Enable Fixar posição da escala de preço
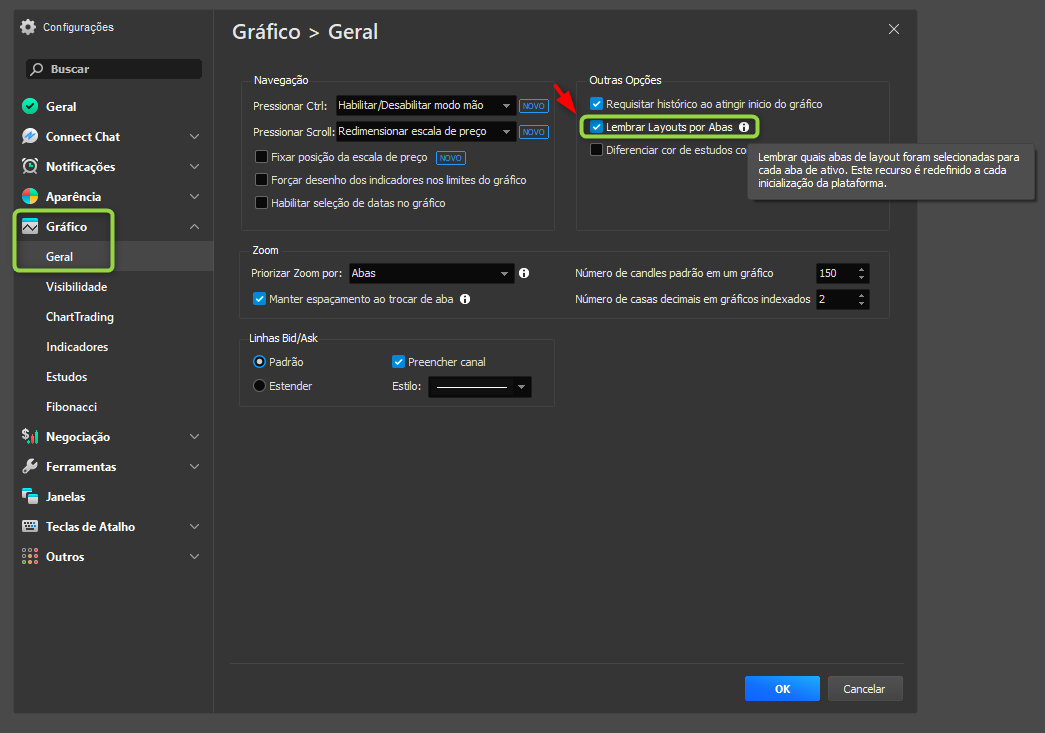Screen dimensions: 1045x733 pyautogui.click(x=262, y=158)
